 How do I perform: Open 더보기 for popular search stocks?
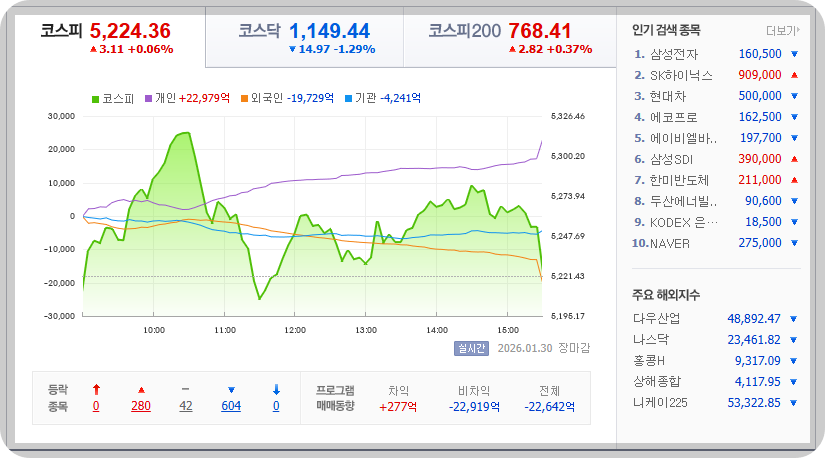pyautogui.click(x=782, y=31)
